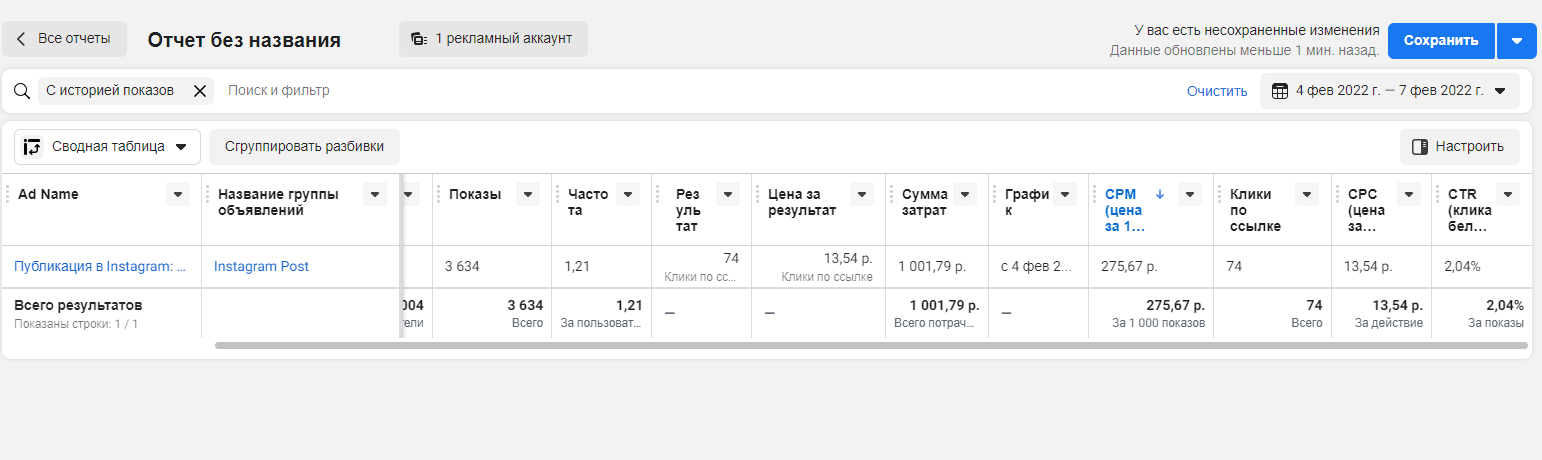This screenshot has width=1542, height=460.
Task: Open the Настроить panel
Action: (1459, 146)
